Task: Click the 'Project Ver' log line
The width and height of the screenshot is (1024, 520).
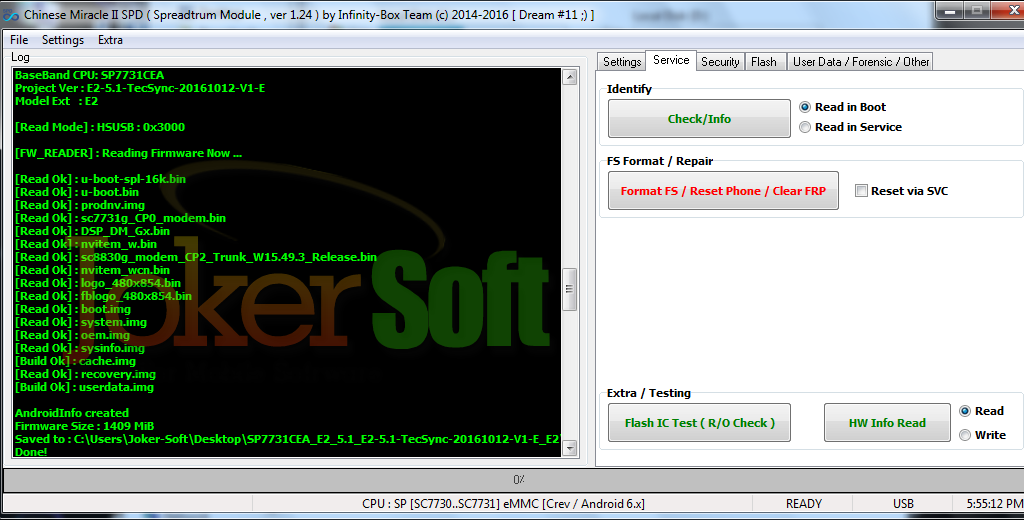Action: click(140, 88)
